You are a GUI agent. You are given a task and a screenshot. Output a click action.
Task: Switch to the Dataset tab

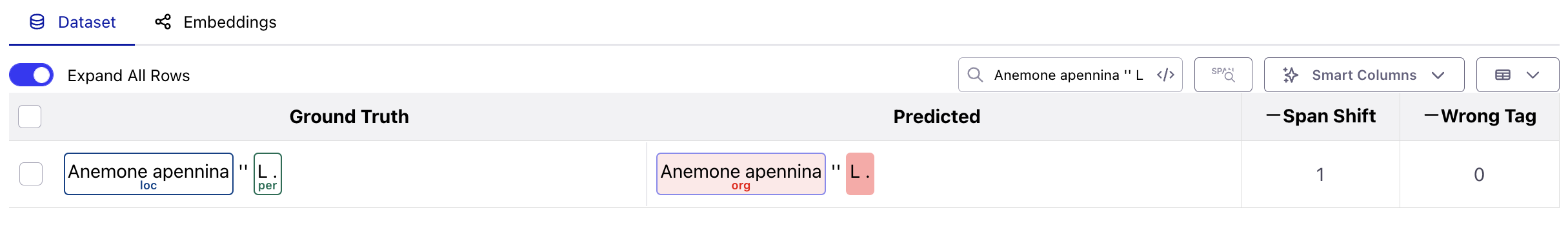tap(72, 22)
